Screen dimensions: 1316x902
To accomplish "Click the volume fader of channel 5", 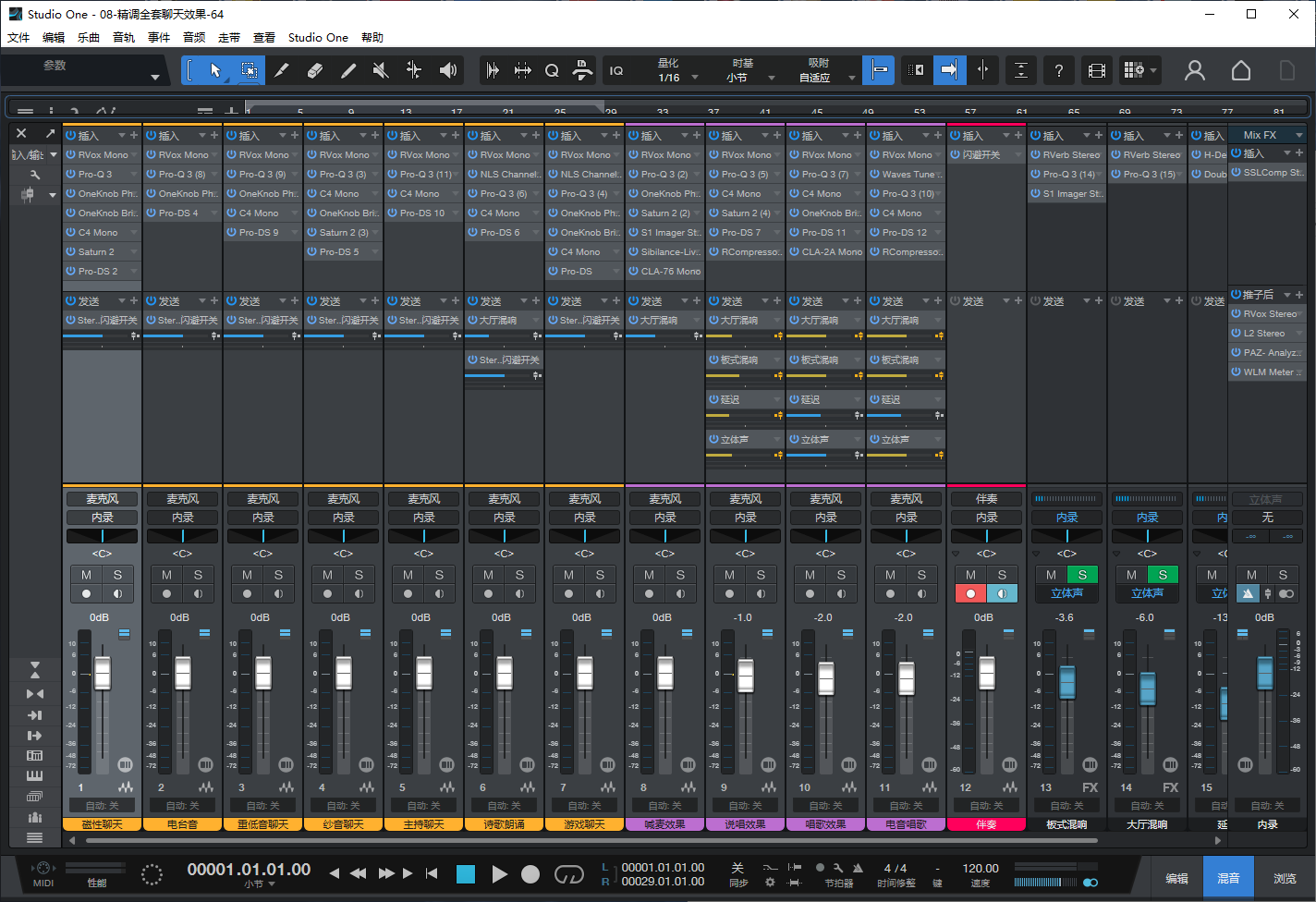I will tap(424, 673).
